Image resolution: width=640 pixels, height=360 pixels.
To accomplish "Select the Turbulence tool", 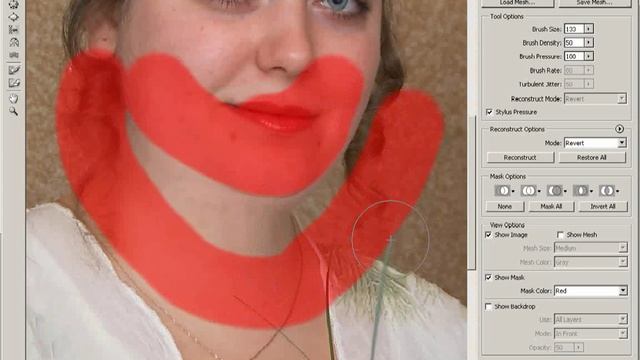I will click(14, 55).
